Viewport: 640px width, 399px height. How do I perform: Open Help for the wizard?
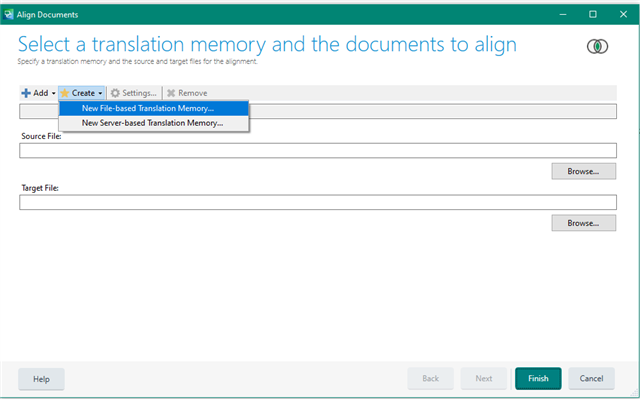click(x=41, y=379)
